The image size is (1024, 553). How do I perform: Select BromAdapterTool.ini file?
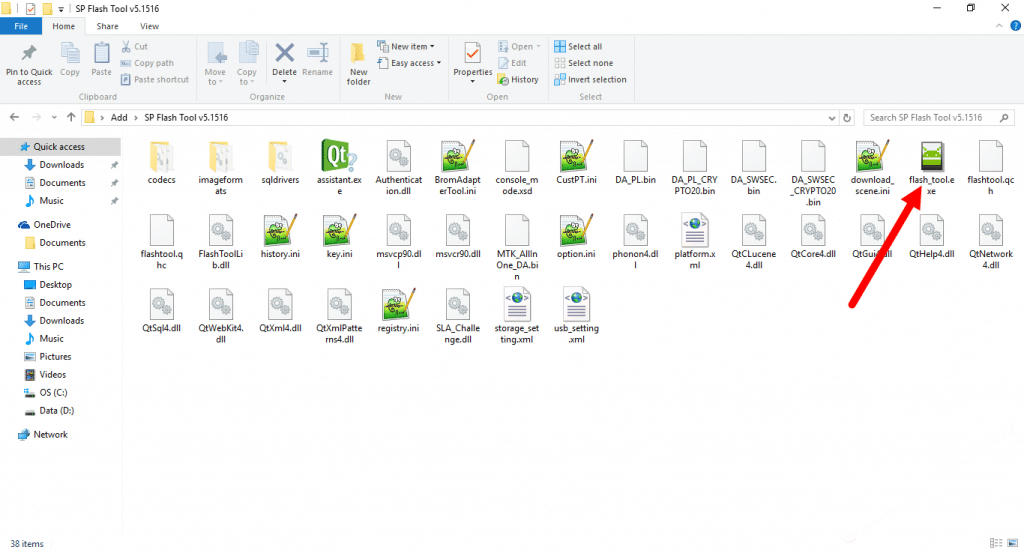457,157
